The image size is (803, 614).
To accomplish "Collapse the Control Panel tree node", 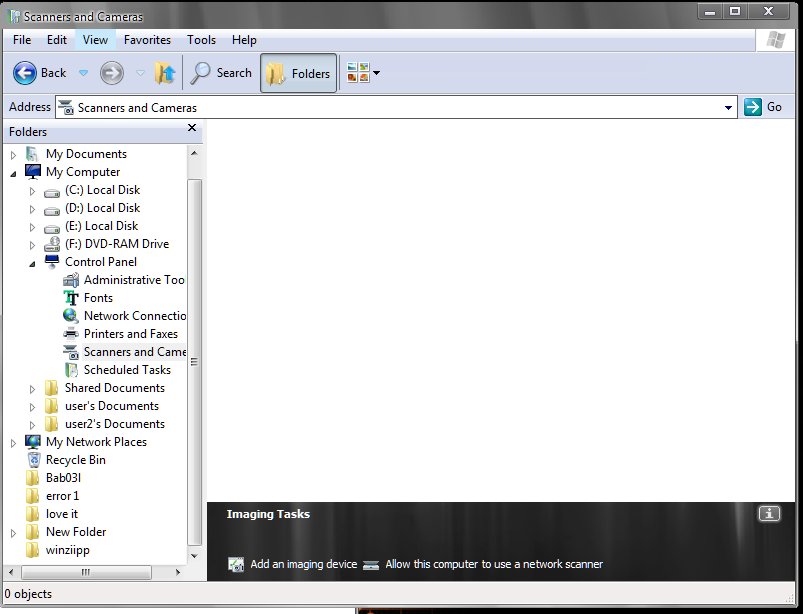I will [x=32, y=262].
